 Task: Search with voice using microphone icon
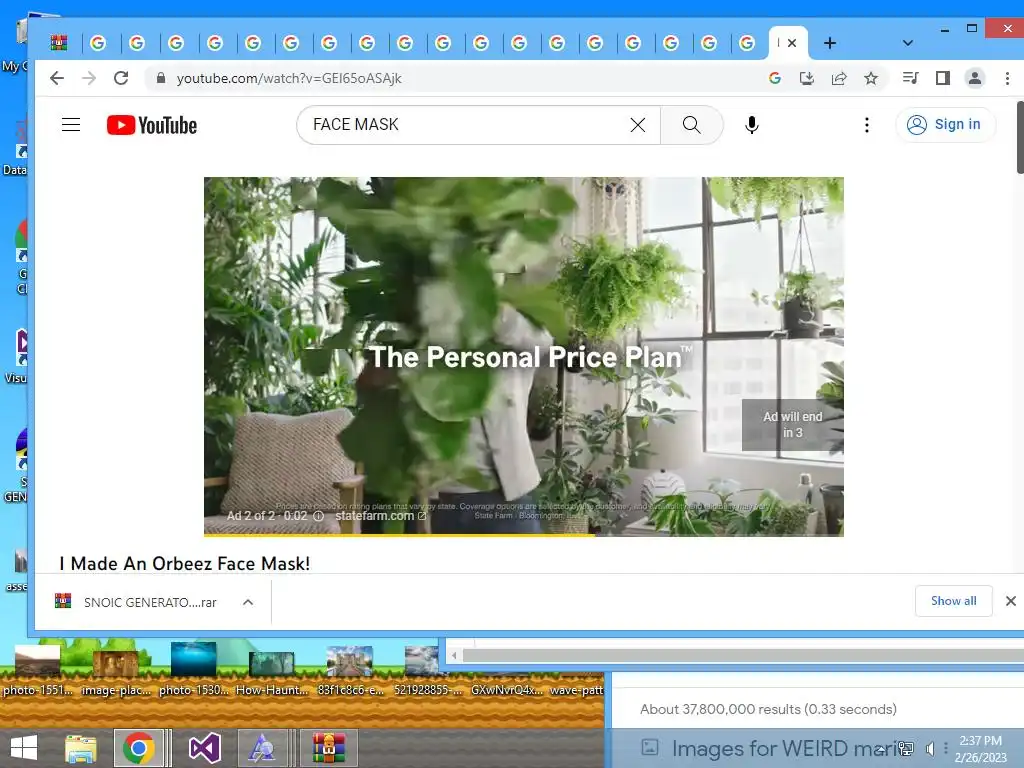(752, 125)
